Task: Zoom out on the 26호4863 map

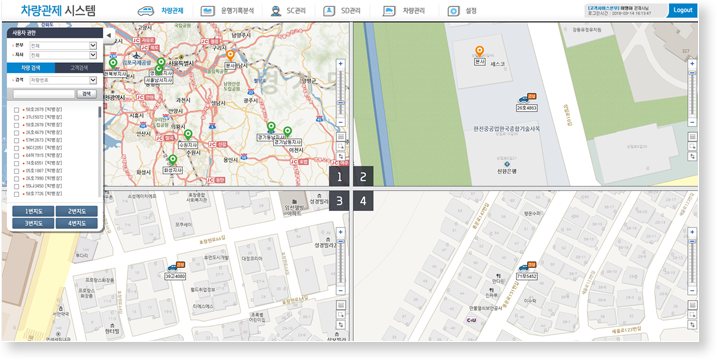Action: 692,122
